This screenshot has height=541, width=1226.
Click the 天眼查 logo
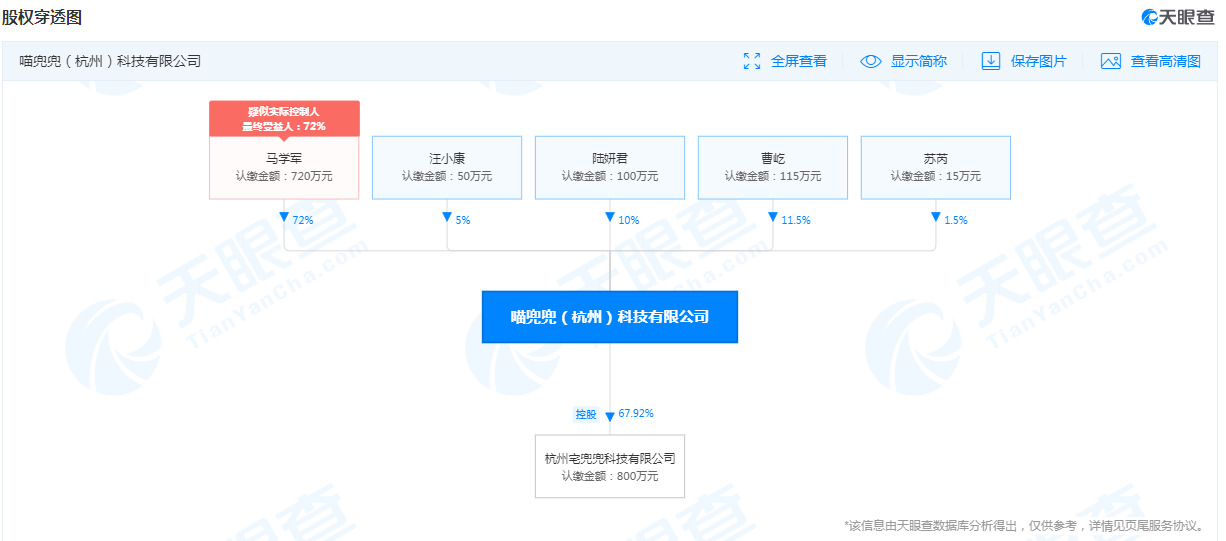[x=1177, y=17]
